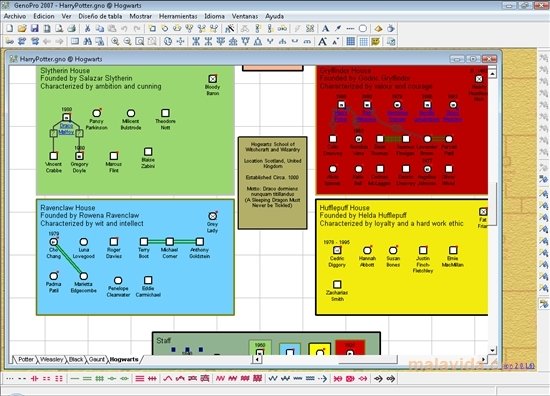The width and height of the screenshot is (550, 396).
Task: Click the redo arrow icon
Action: click(137, 28)
